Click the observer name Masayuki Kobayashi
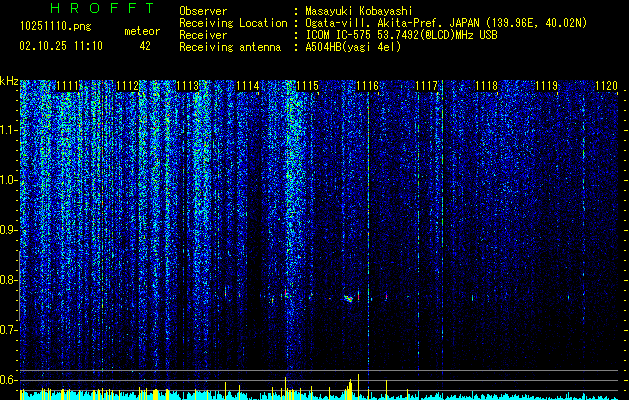This screenshot has width=629, height=400. [359, 11]
